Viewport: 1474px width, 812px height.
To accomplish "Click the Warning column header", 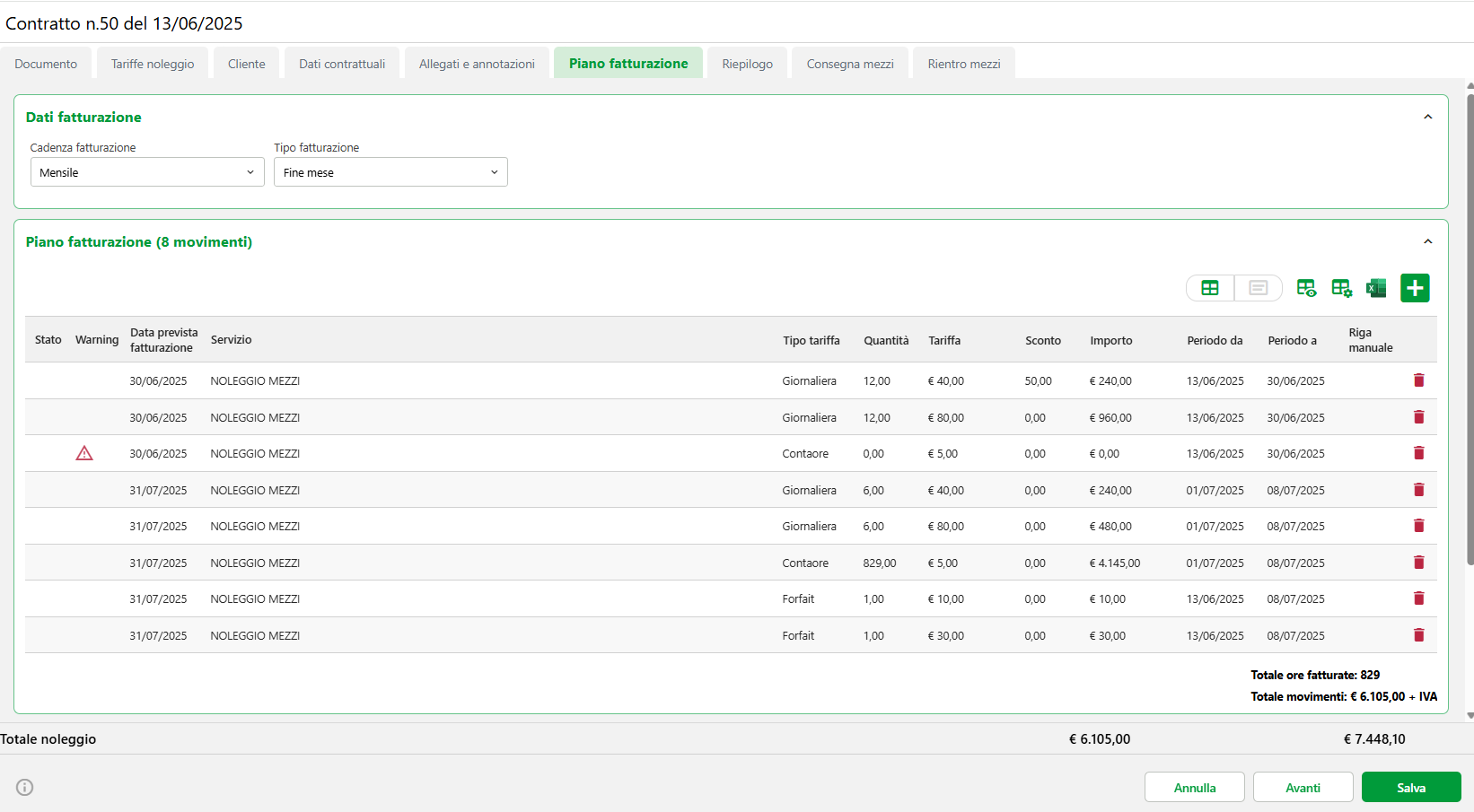I will (97, 340).
